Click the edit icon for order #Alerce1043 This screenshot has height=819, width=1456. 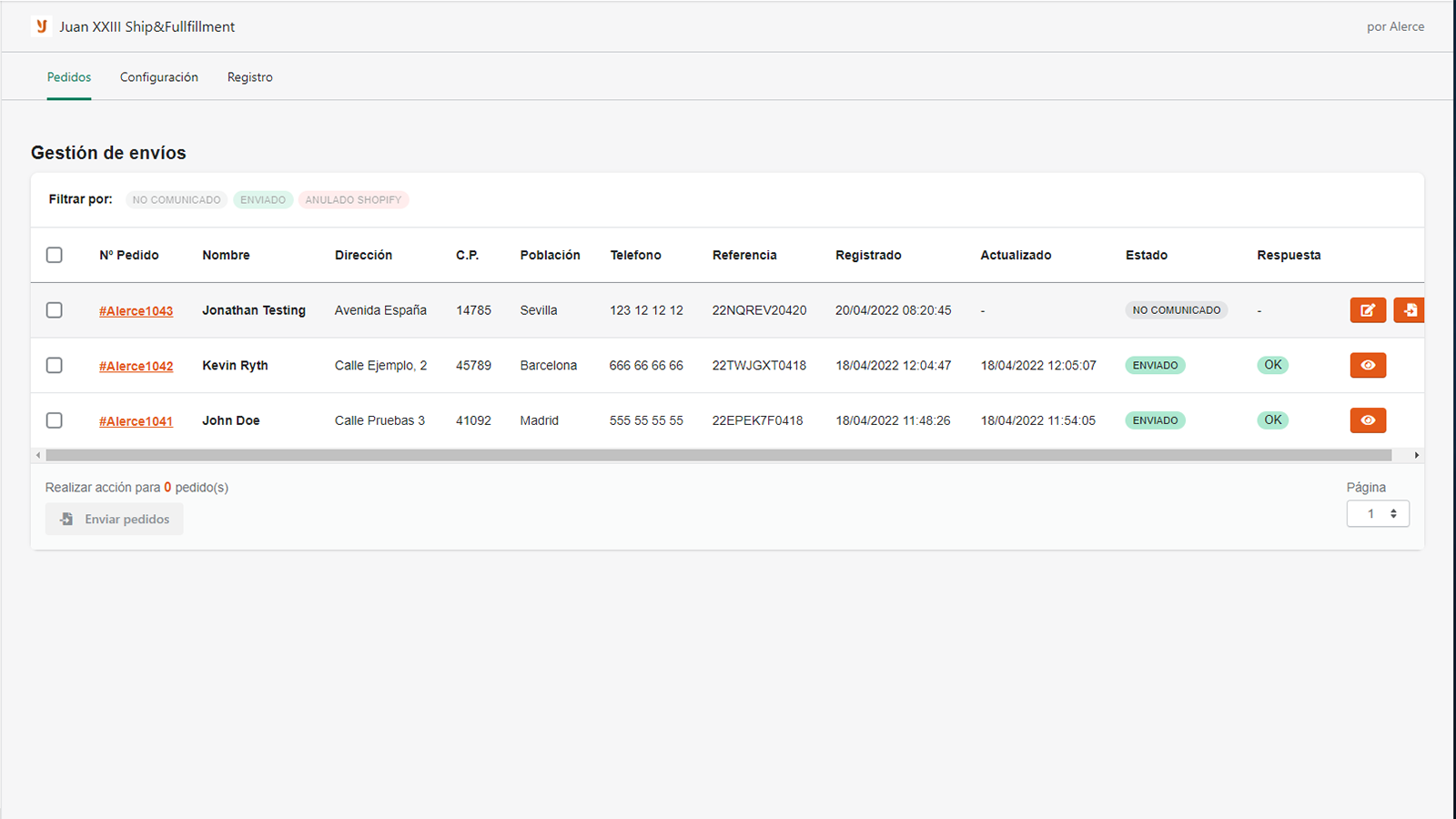click(1368, 310)
